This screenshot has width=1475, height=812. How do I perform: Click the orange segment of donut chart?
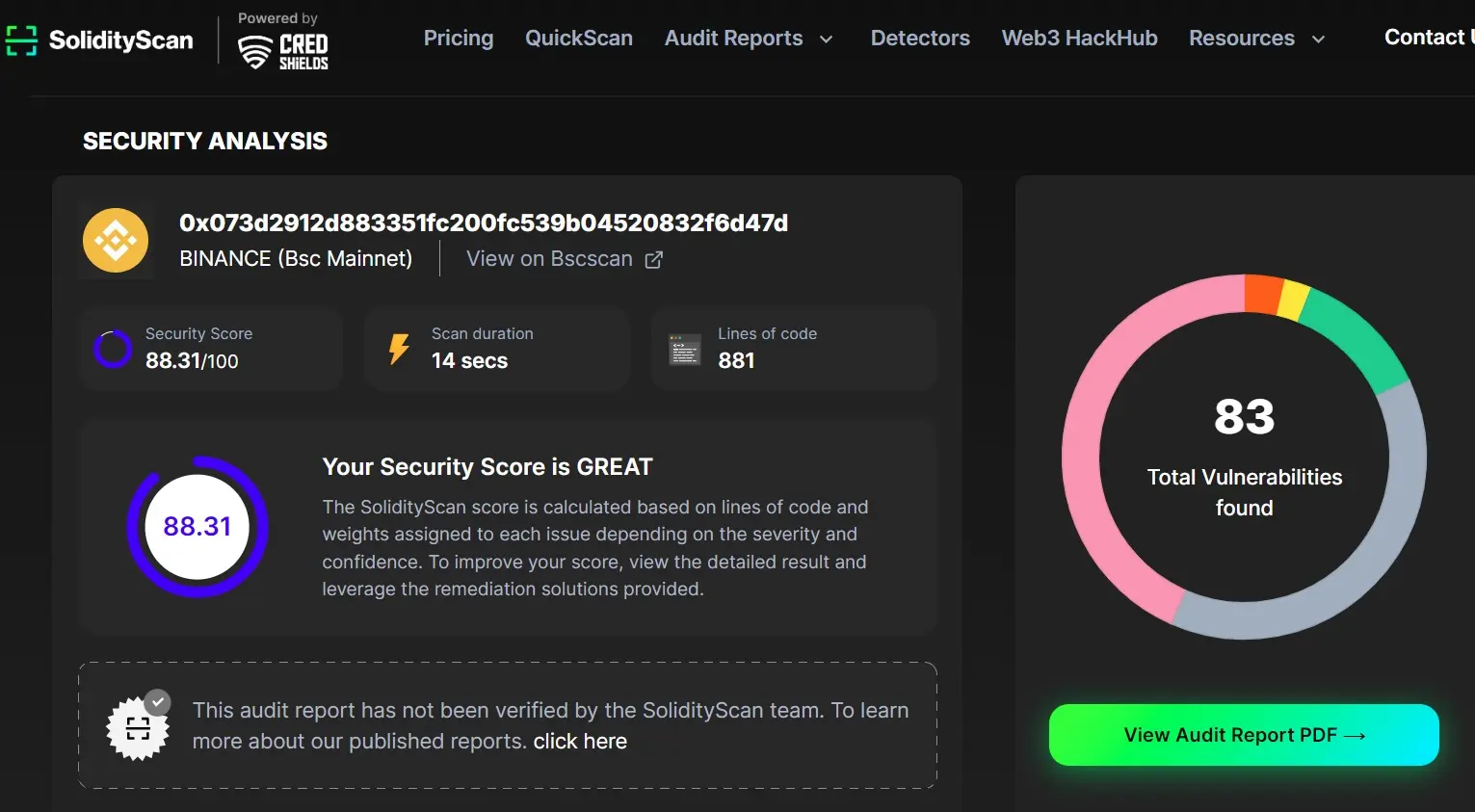[1263, 294]
